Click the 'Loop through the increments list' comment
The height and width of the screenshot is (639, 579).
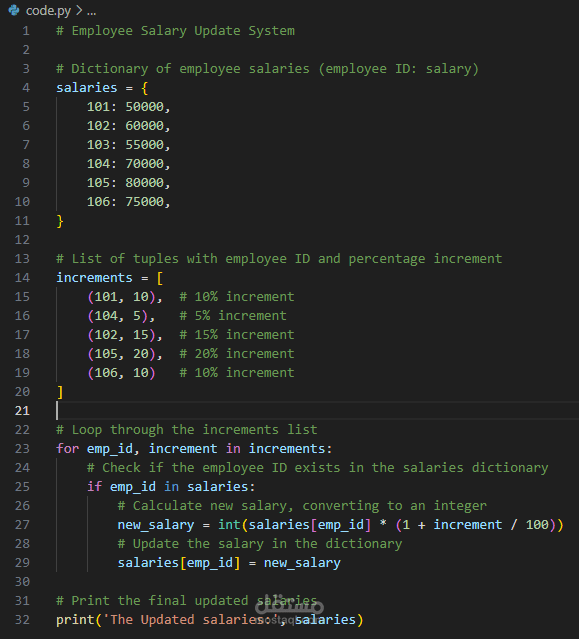[x=187, y=430]
